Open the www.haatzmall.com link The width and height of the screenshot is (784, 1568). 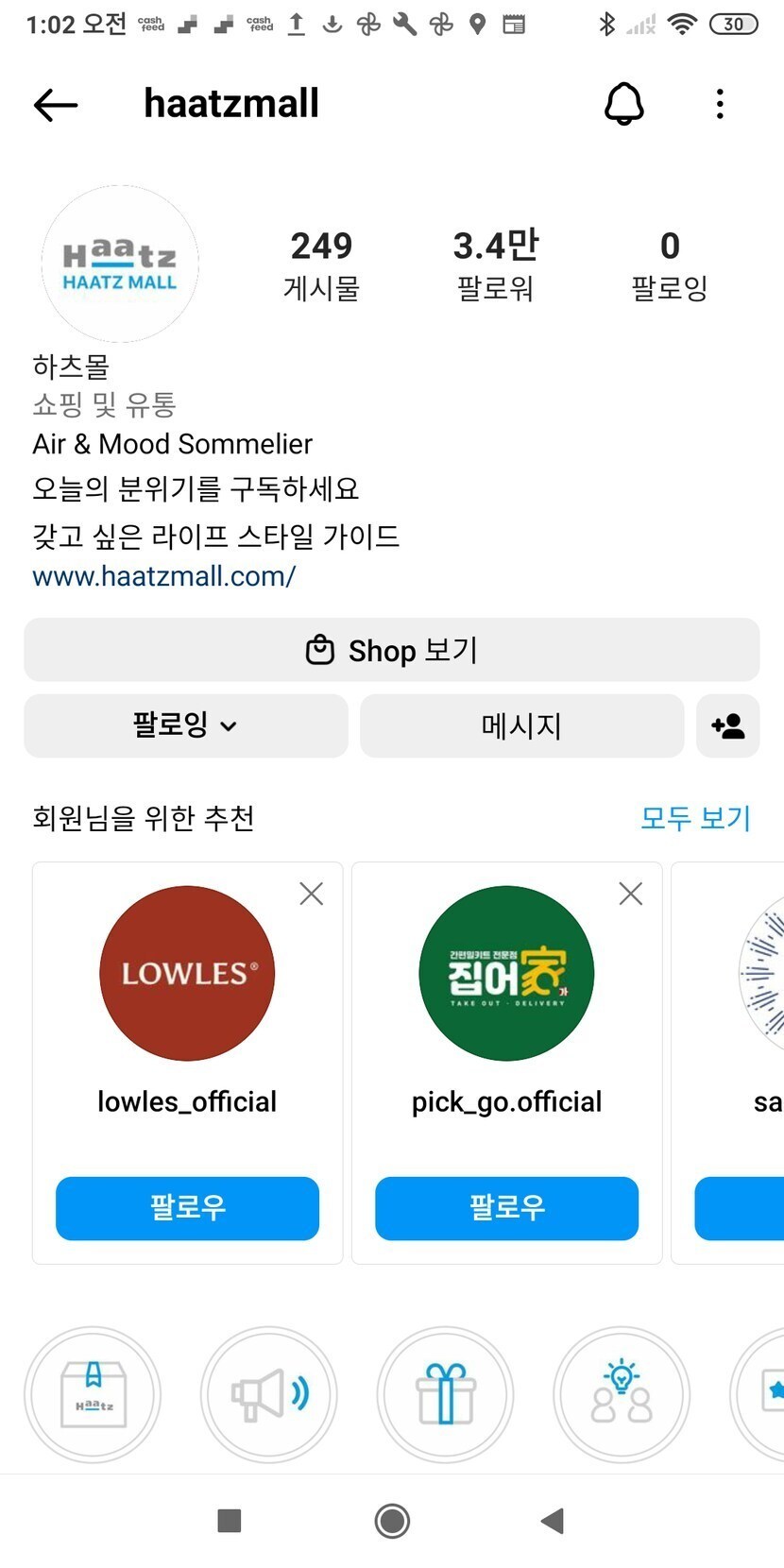[164, 576]
